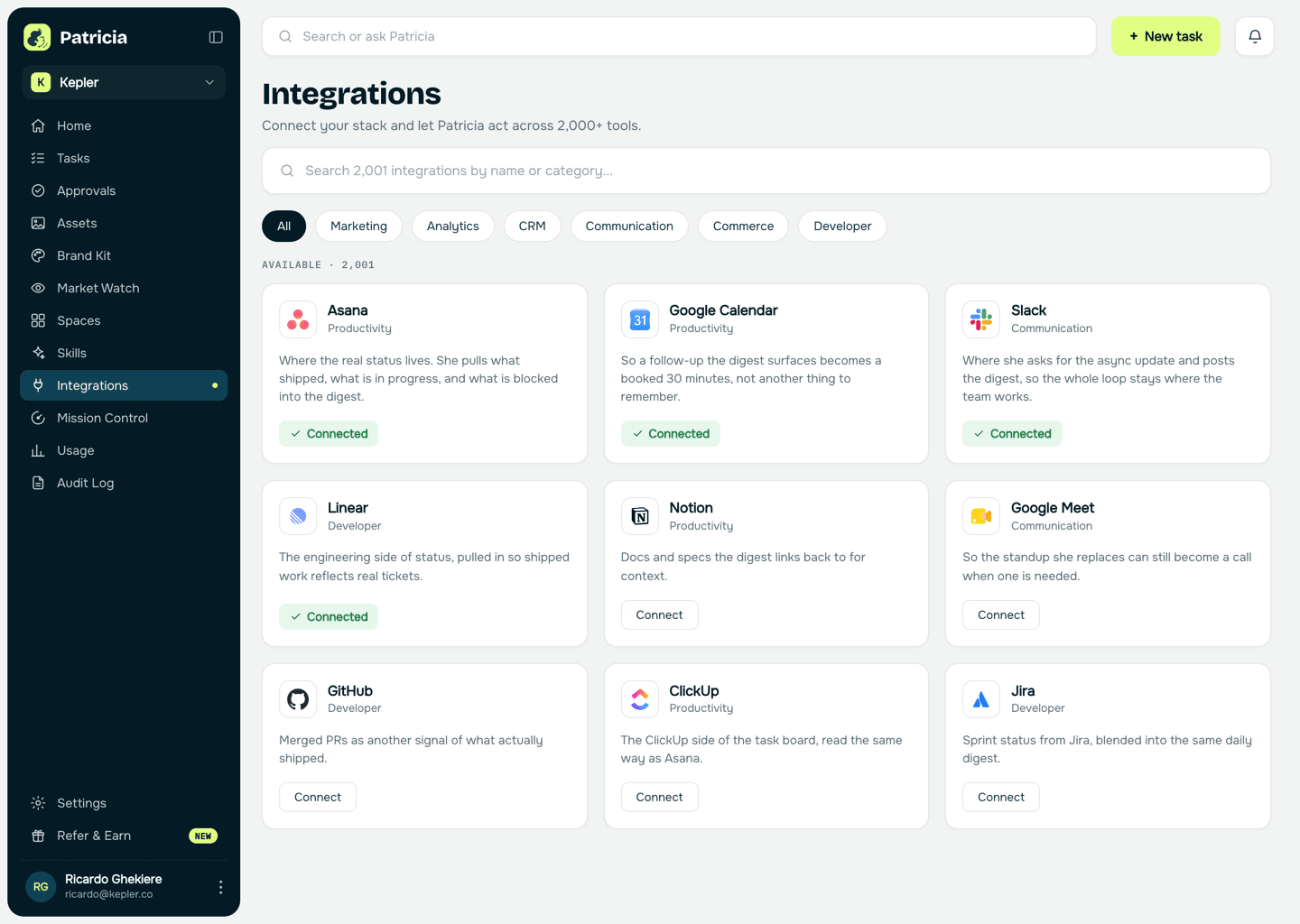Click the GitHub logo icon
This screenshot has width=1300, height=924.
click(x=298, y=699)
